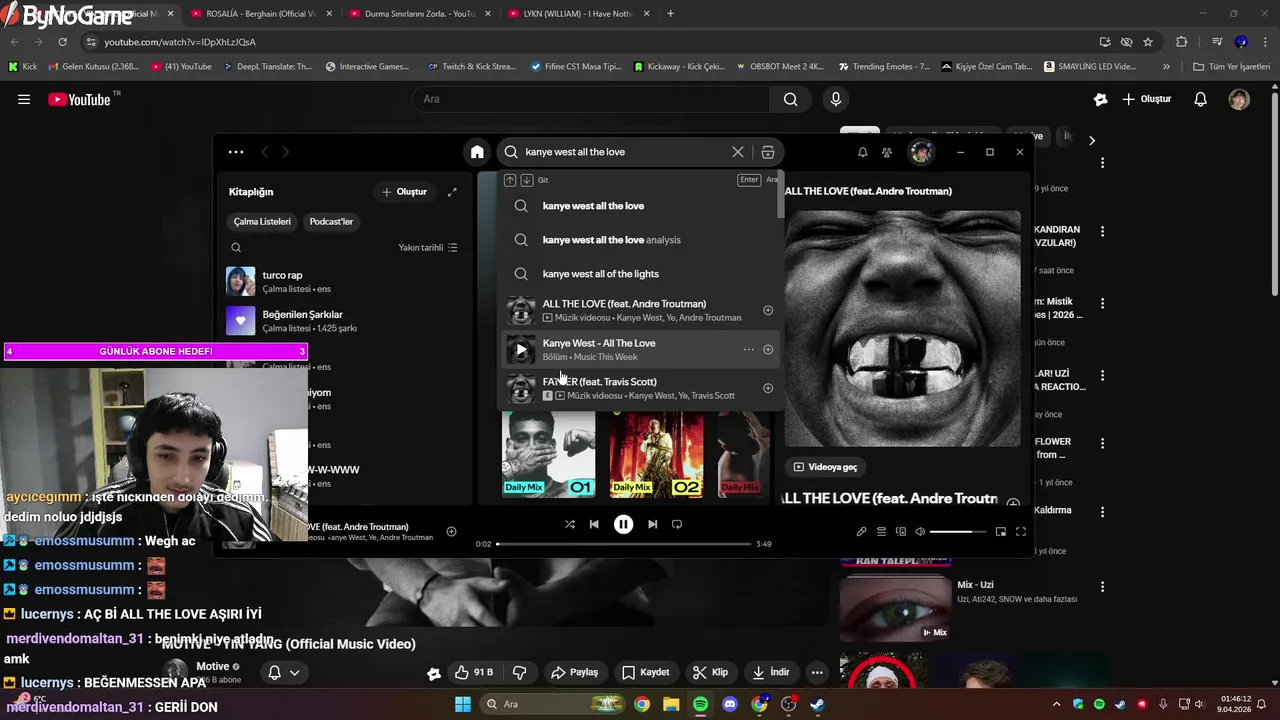
Task: Clear the Spotify search field text
Action: coord(738,152)
